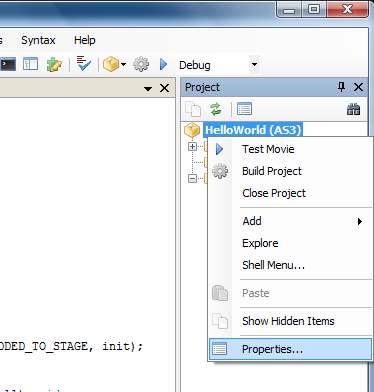Choose Build Project from context menu

[289, 171]
